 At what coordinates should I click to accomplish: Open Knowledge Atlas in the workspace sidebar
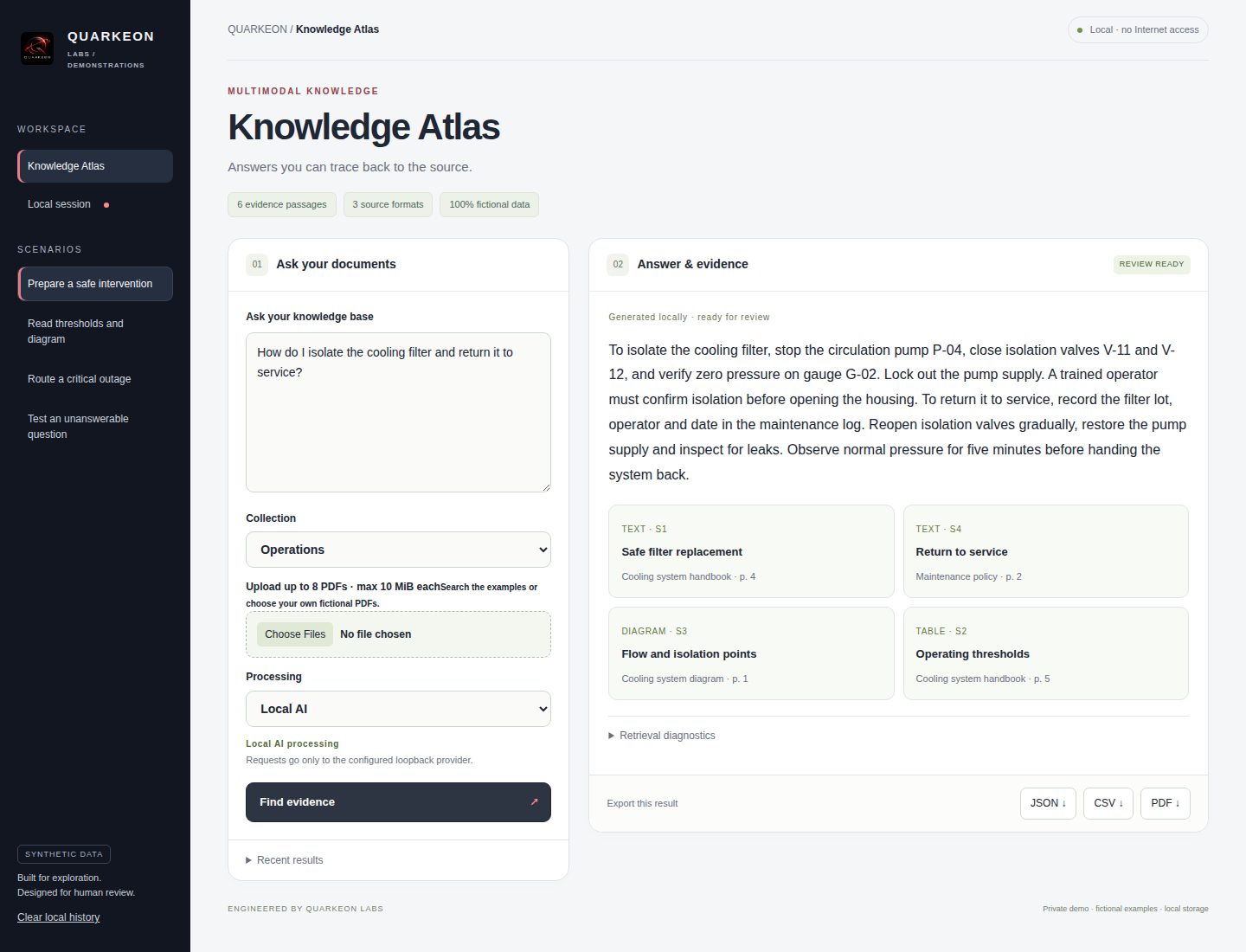pyautogui.click(x=95, y=166)
